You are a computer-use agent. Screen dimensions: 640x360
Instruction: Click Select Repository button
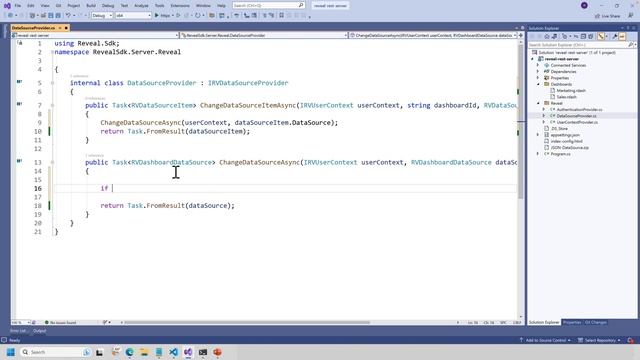click(x=599, y=340)
